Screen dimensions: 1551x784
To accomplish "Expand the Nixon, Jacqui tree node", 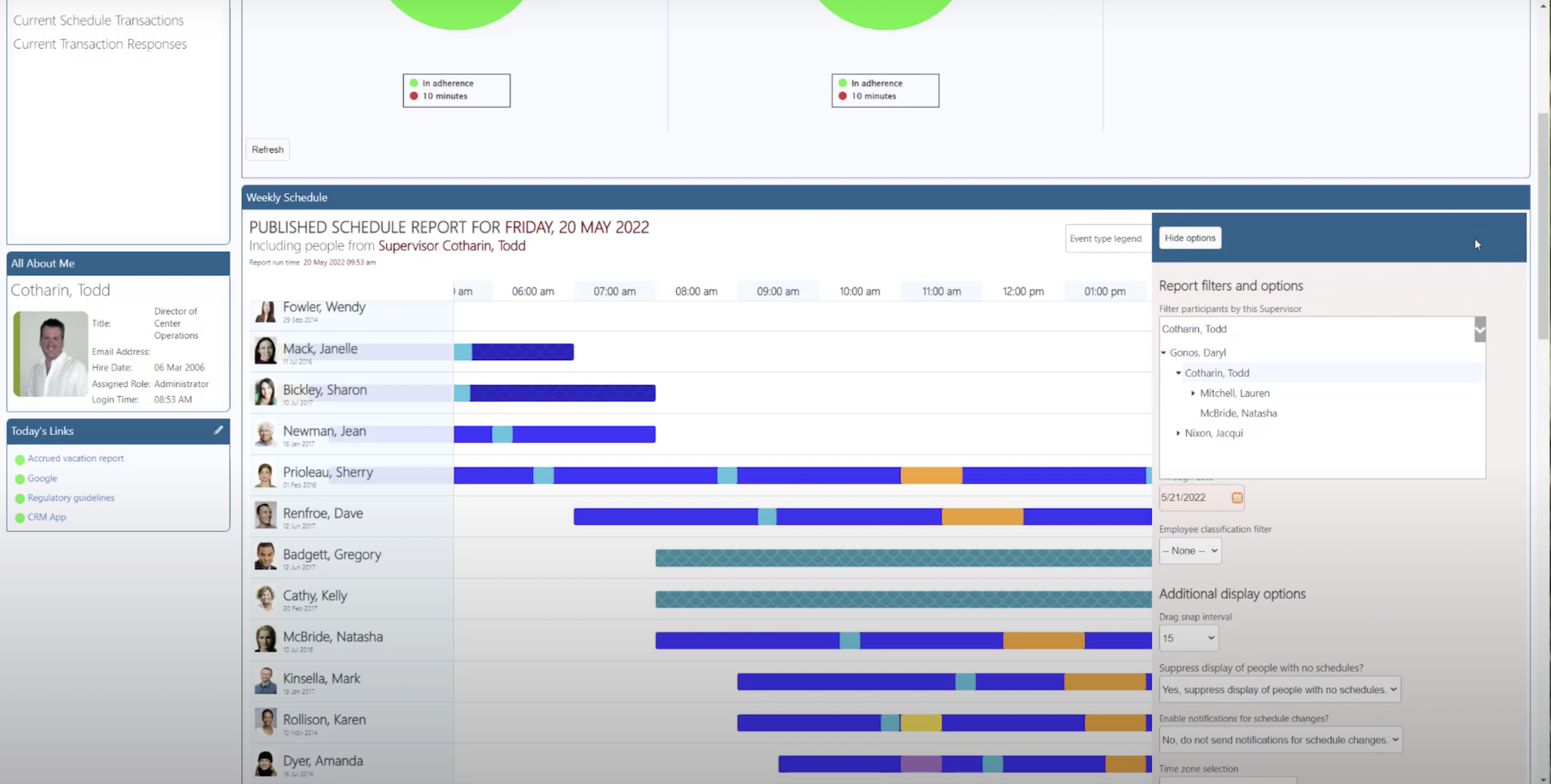I will tap(1178, 433).
